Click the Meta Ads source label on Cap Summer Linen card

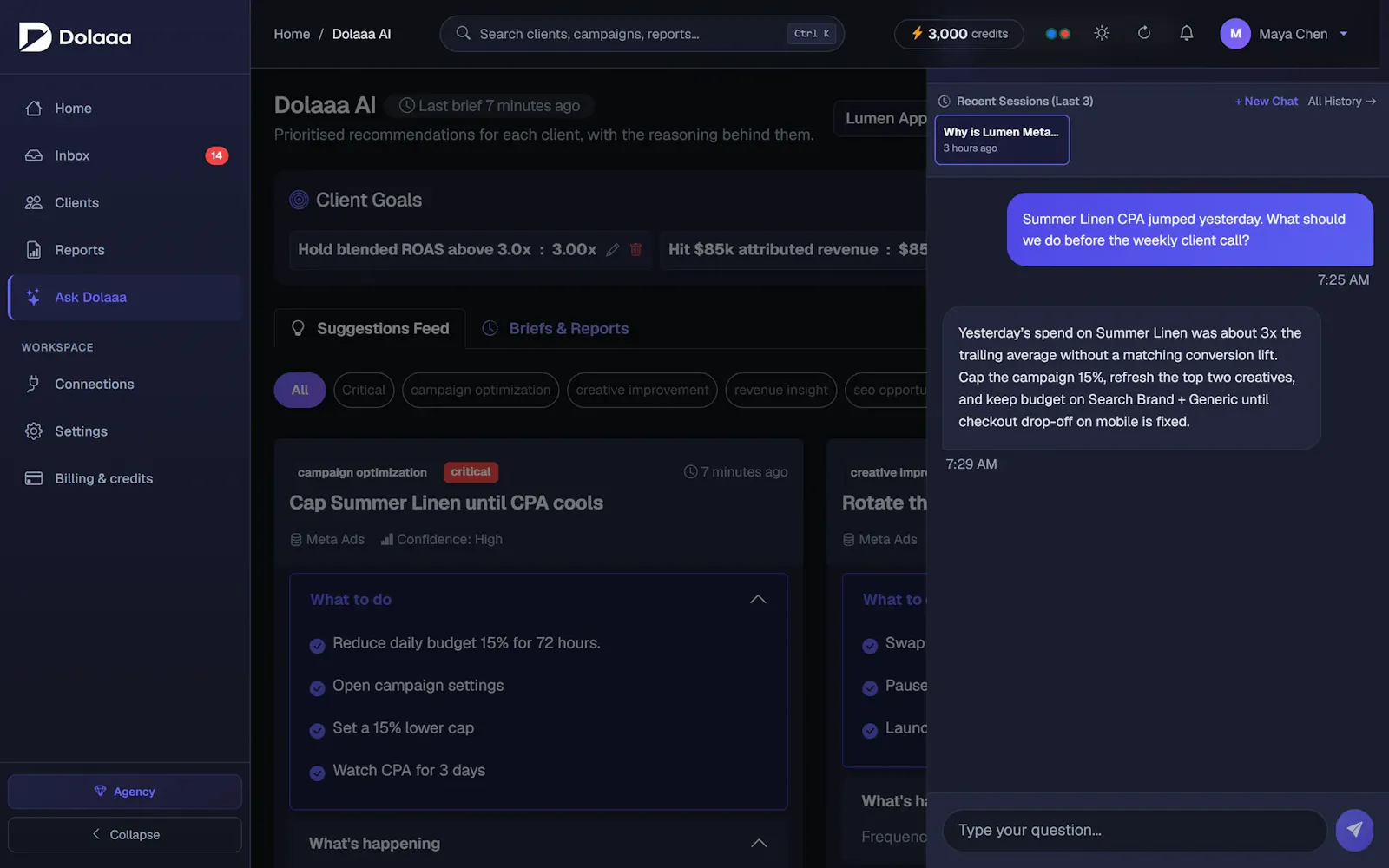pos(327,539)
